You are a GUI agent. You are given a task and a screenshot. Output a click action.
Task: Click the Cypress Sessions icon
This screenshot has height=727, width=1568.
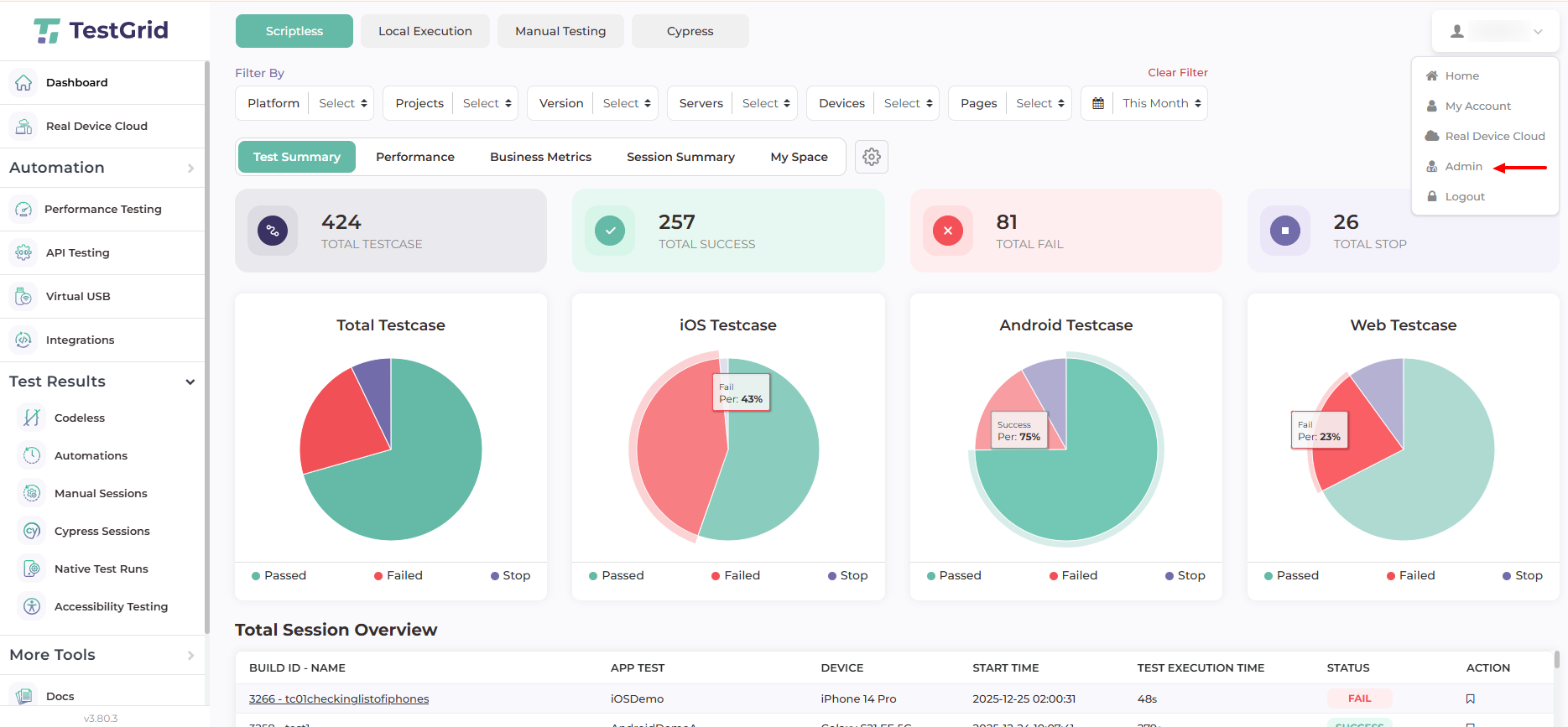pos(32,531)
